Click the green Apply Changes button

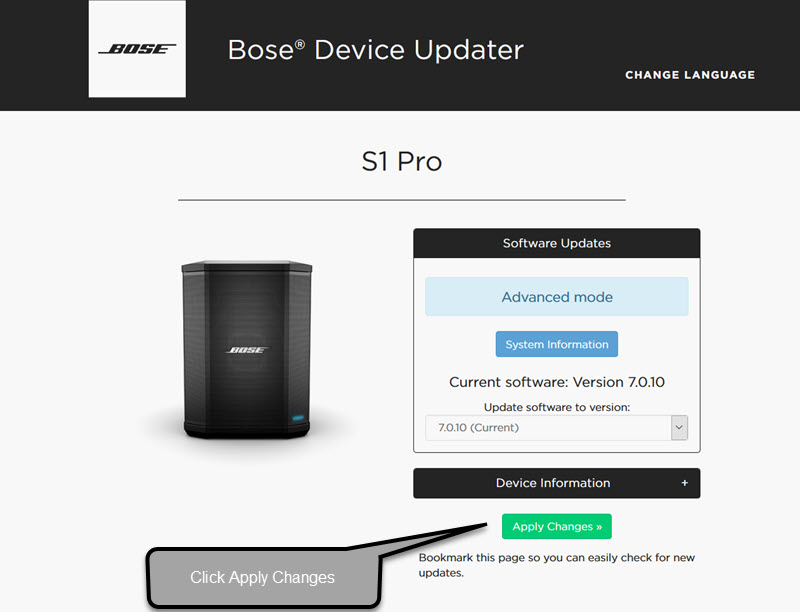[x=556, y=527]
